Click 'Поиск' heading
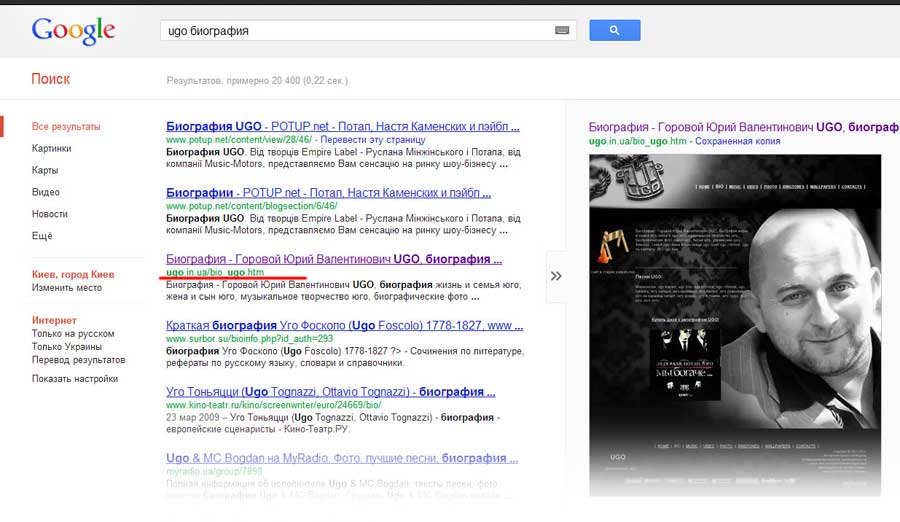The width and height of the screenshot is (900, 522). (x=51, y=79)
